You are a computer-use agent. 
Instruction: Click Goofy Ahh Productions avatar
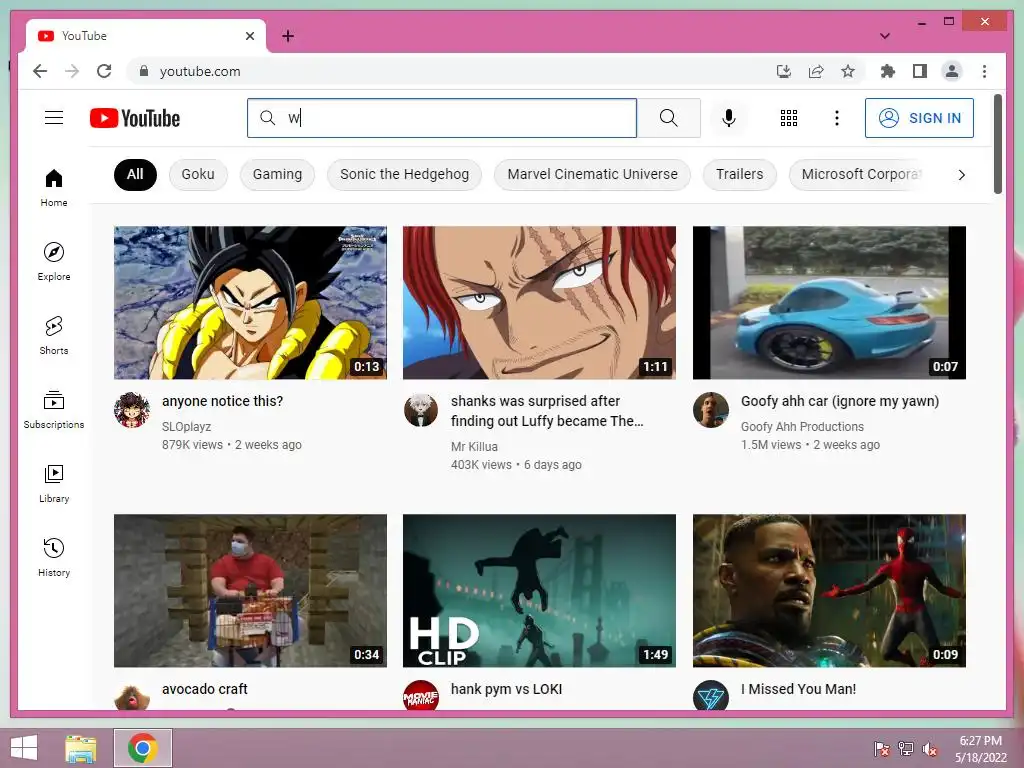[x=711, y=410]
